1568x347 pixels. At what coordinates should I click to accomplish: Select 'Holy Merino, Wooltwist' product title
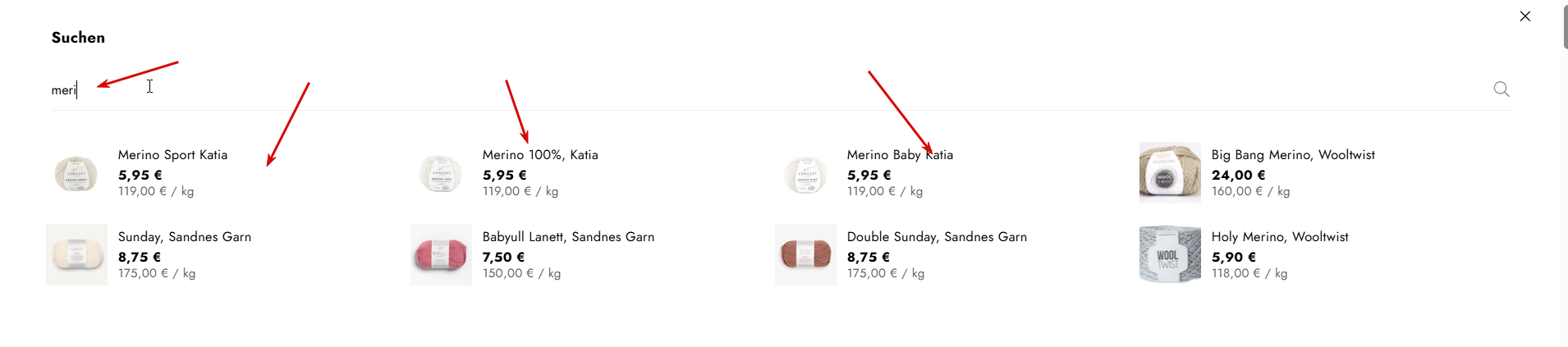click(1280, 237)
